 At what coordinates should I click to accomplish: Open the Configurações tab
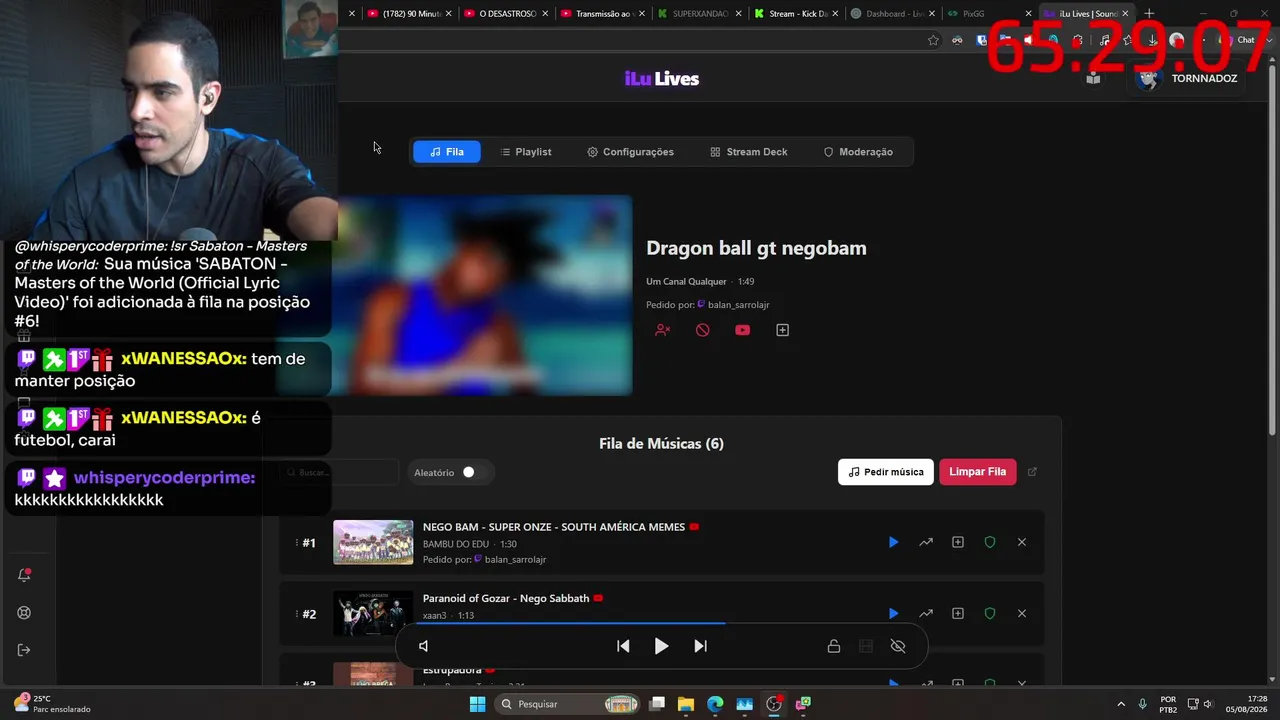pos(630,152)
